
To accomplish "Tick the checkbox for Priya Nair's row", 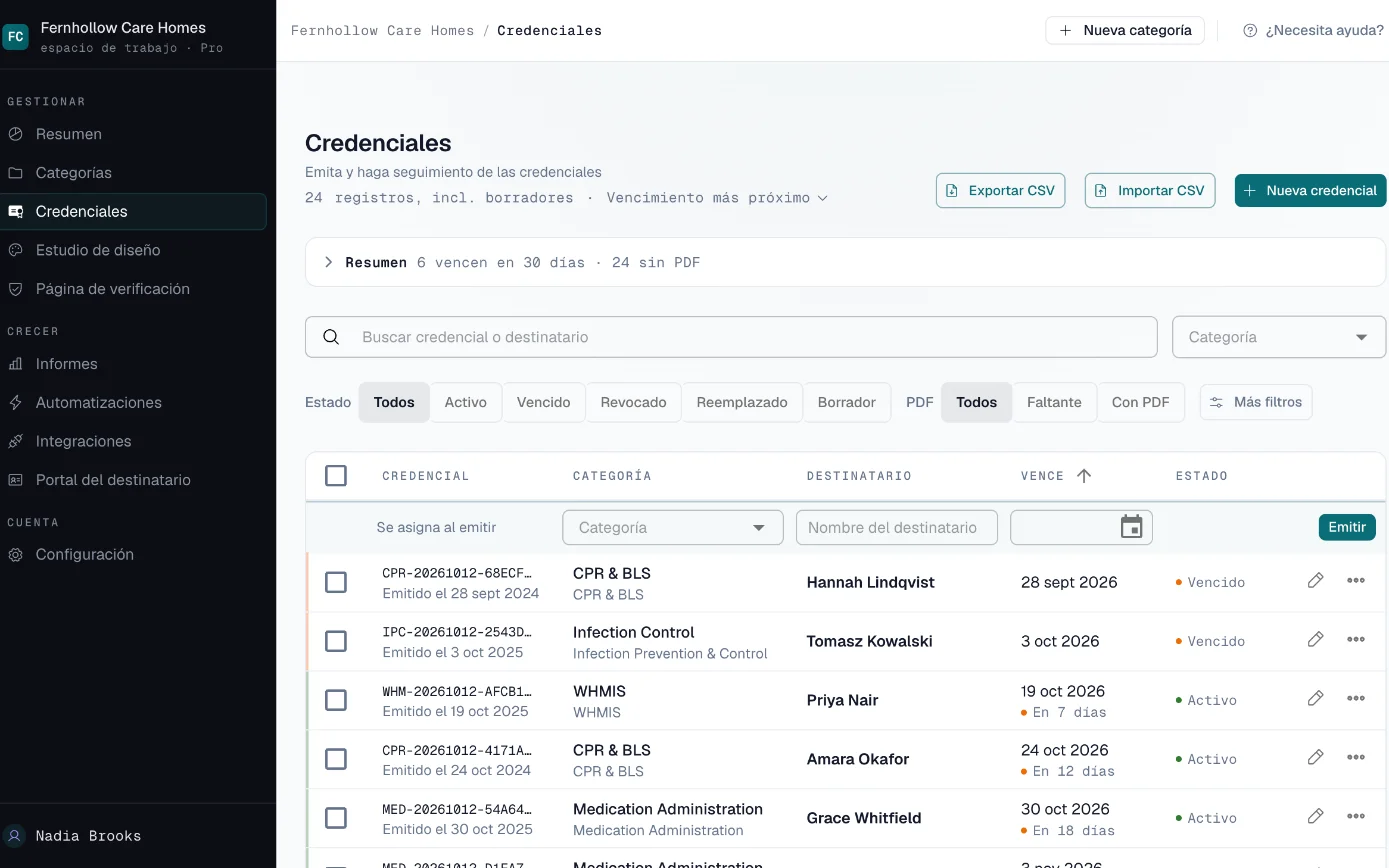I will (x=336, y=700).
